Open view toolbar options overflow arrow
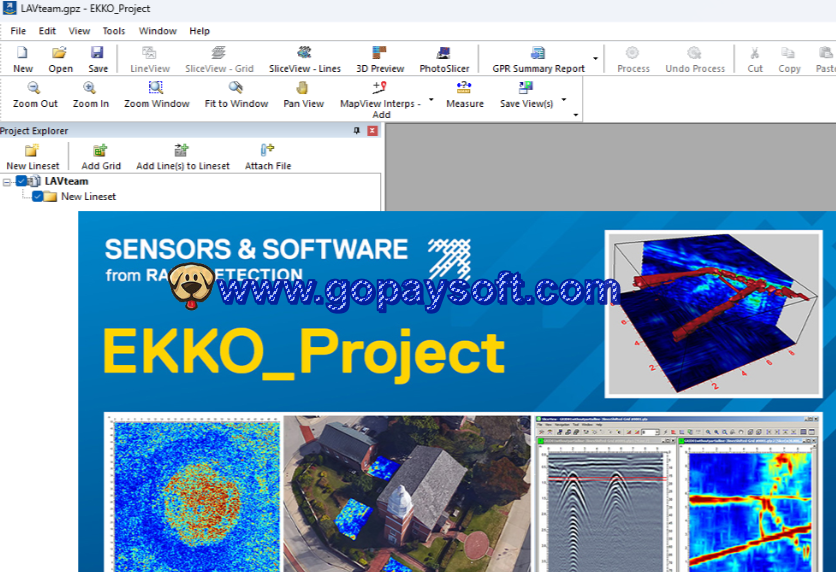836x572 pixels. 576,115
